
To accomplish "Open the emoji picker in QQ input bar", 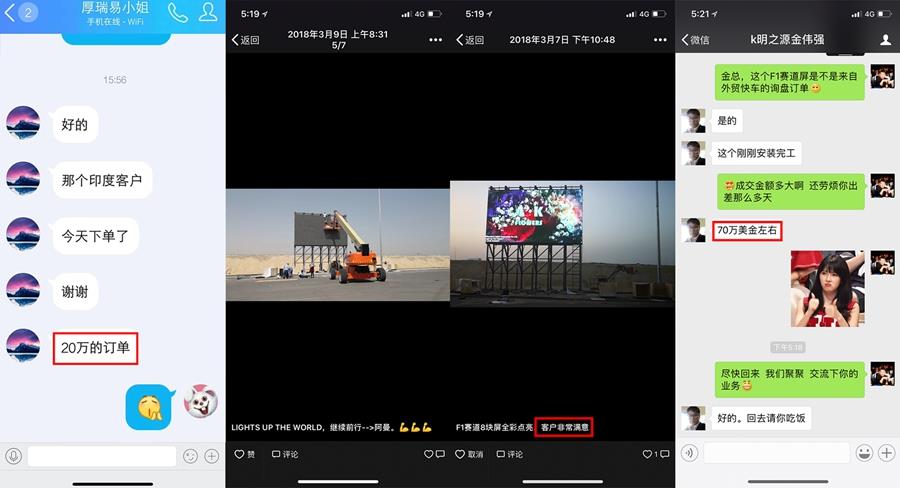I will tap(190, 456).
